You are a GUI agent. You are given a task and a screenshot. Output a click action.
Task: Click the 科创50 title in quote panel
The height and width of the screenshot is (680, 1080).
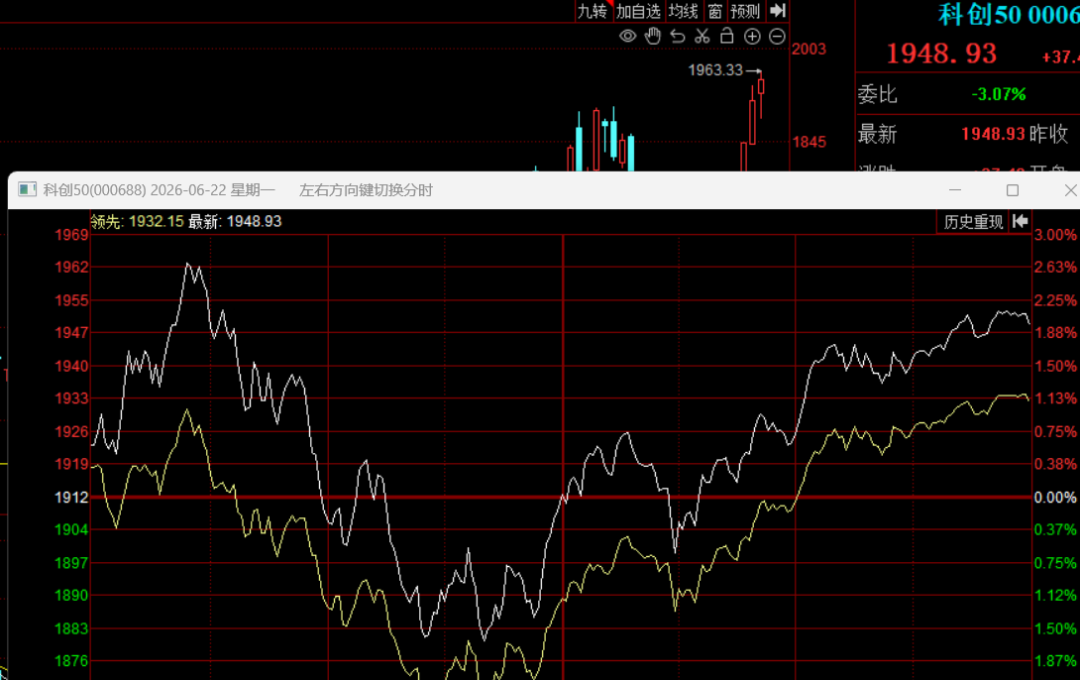1009,14
